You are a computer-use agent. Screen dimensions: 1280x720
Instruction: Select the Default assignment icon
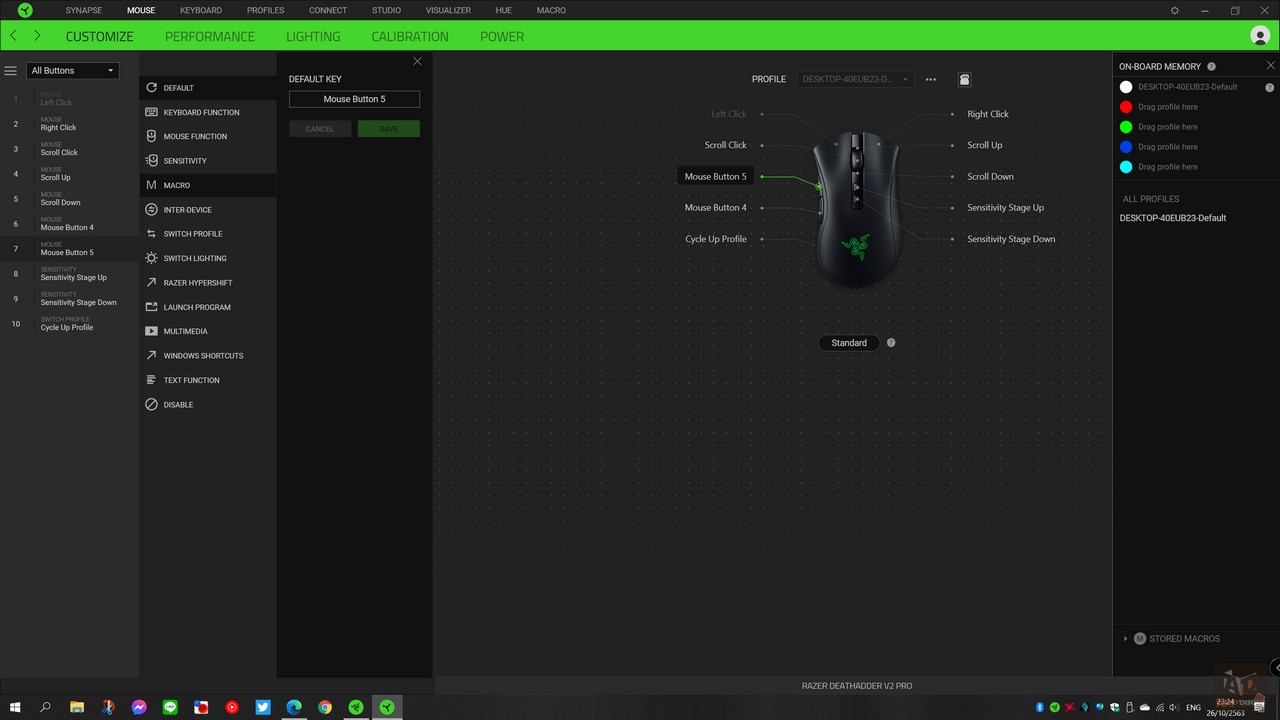point(152,88)
